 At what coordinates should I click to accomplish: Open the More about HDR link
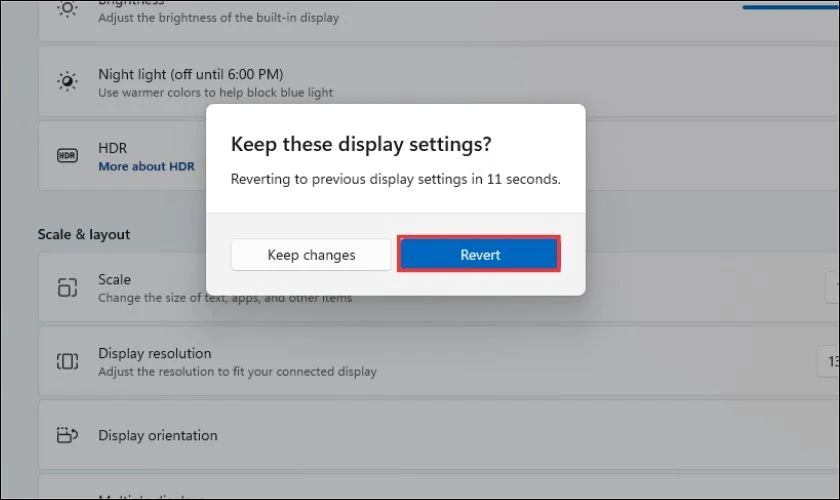point(146,167)
